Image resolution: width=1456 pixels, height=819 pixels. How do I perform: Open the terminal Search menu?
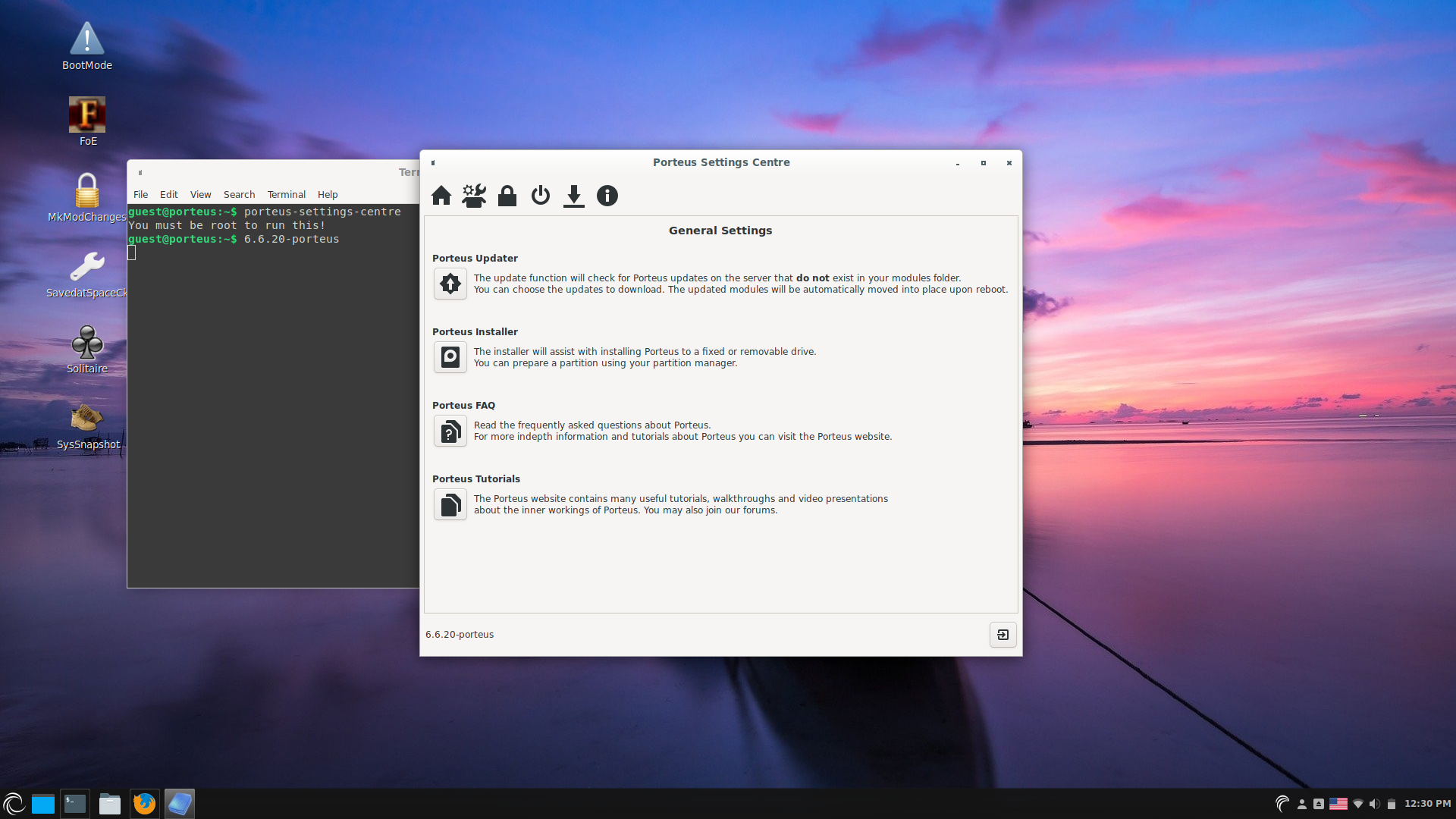[239, 195]
